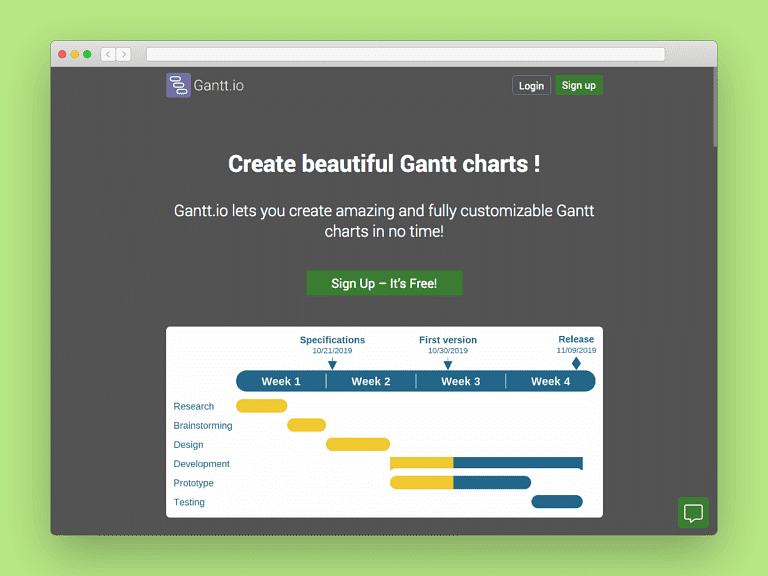Click the page vertical scrollbar thumb
The height and width of the screenshot is (576, 768).
click(714, 110)
